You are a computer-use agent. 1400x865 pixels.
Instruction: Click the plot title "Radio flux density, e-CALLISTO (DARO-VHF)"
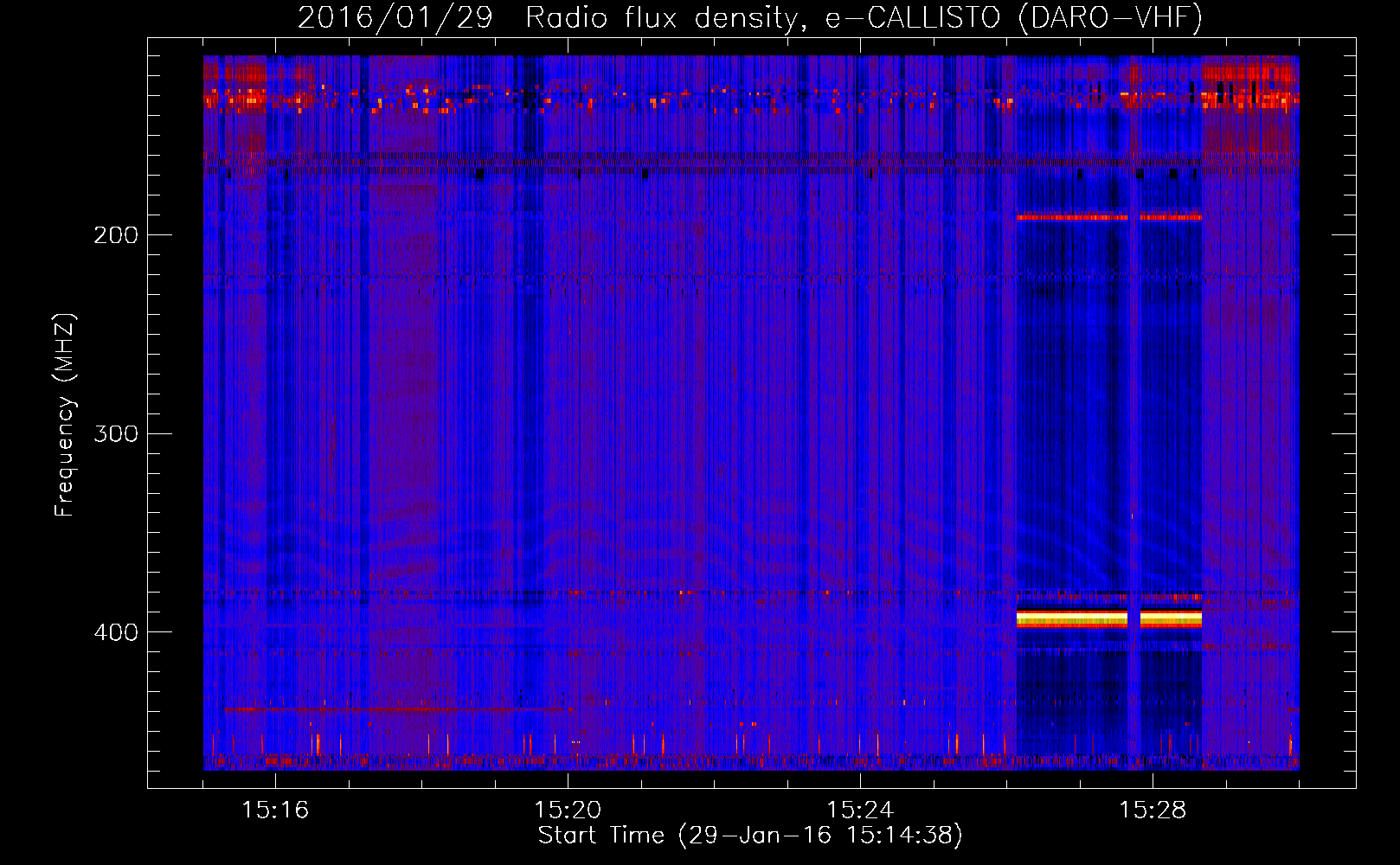point(864,17)
